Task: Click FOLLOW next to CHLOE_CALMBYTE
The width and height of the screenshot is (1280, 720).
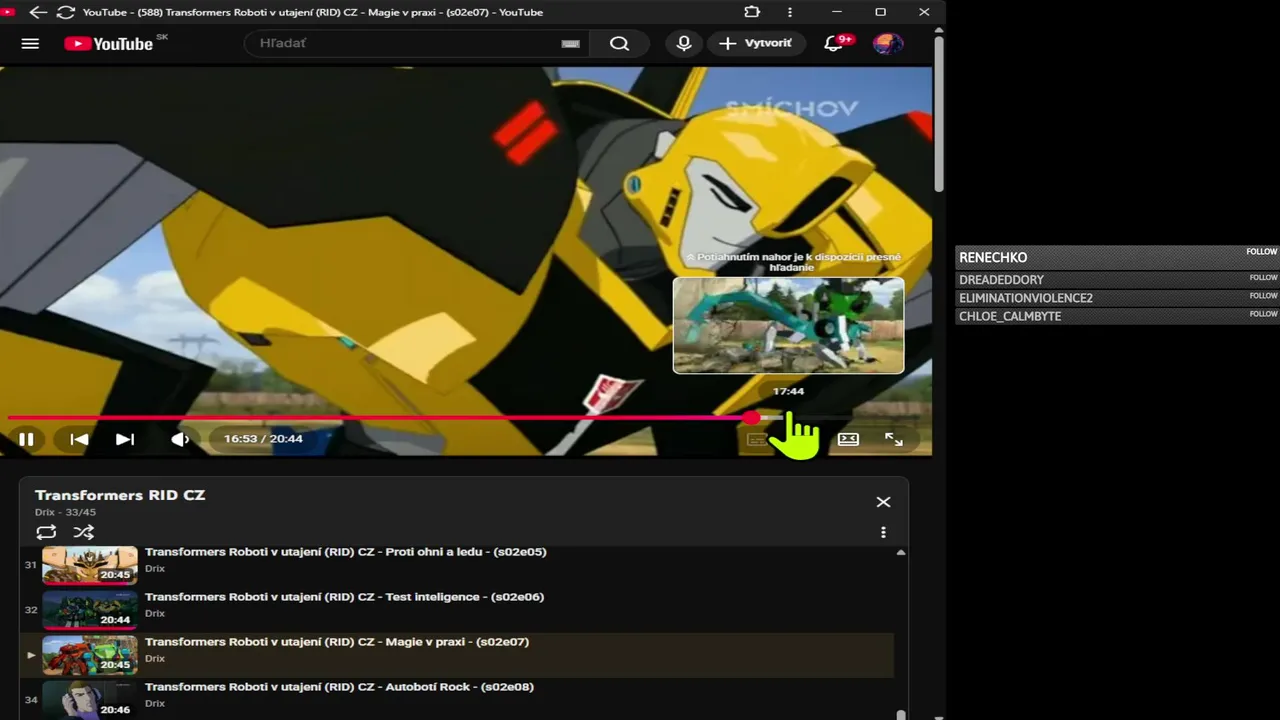Action: tap(1263, 314)
